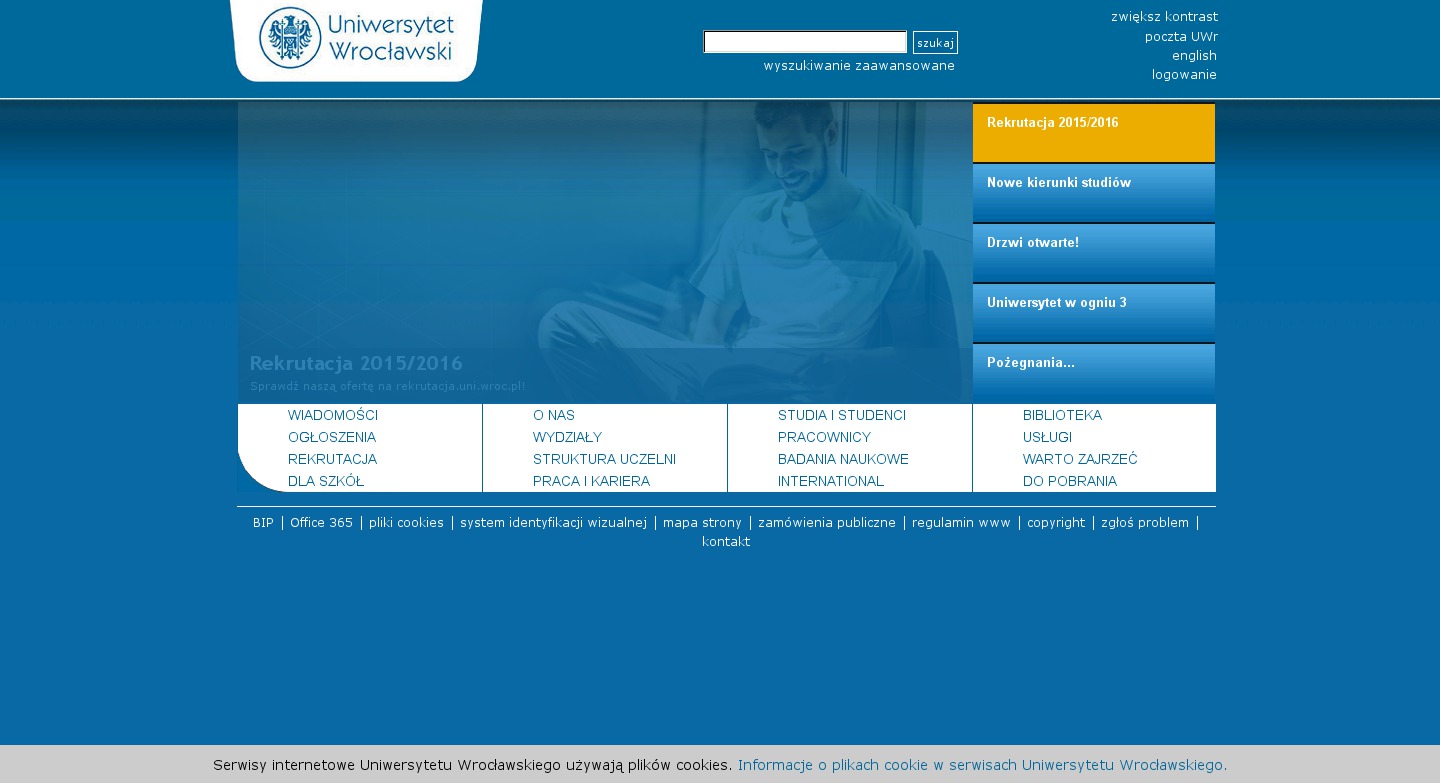Open the PRACA I KARIERA menu item
Screen dimensions: 1440x783
pos(591,481)
